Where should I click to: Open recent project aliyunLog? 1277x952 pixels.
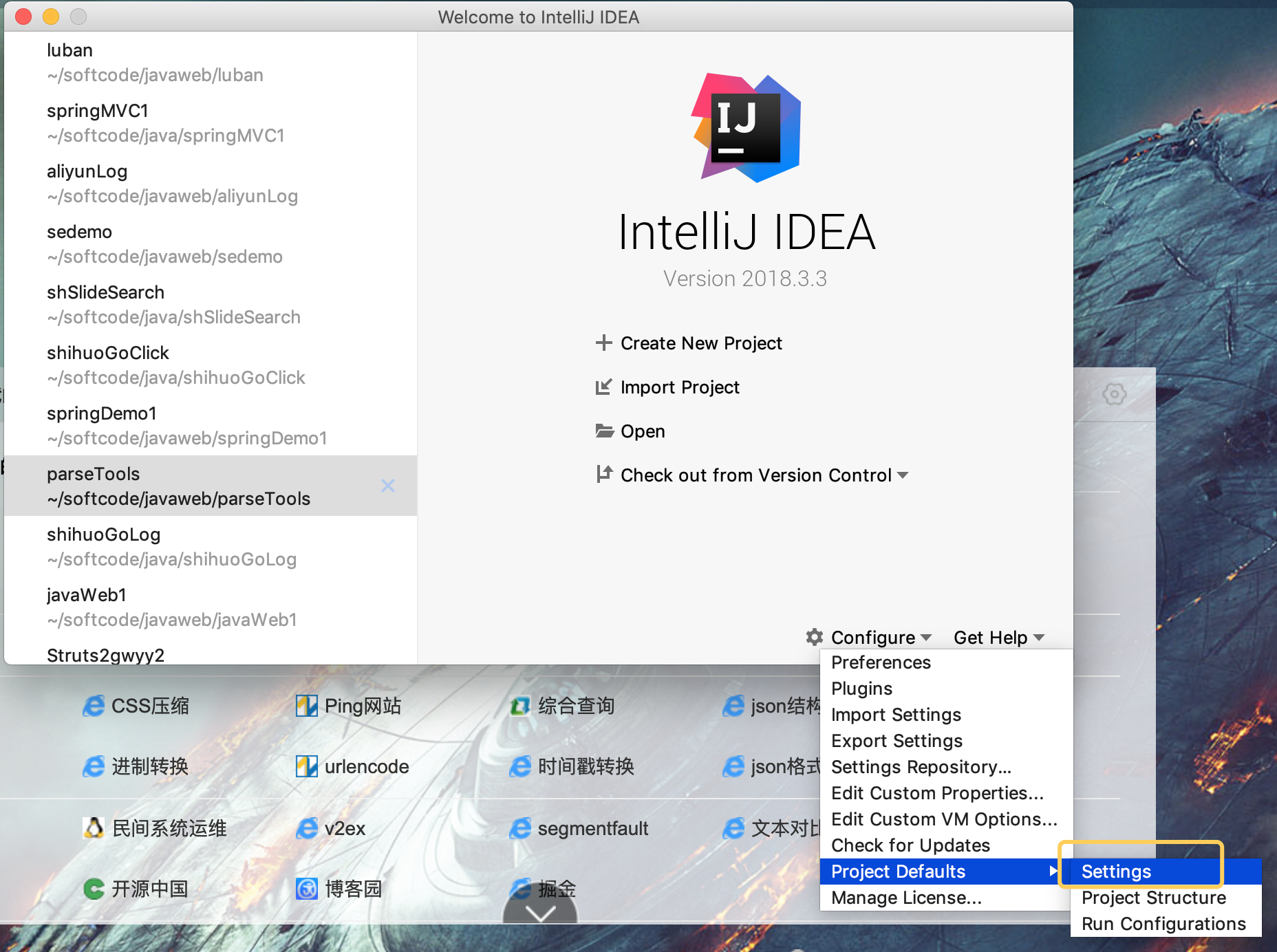211,183
